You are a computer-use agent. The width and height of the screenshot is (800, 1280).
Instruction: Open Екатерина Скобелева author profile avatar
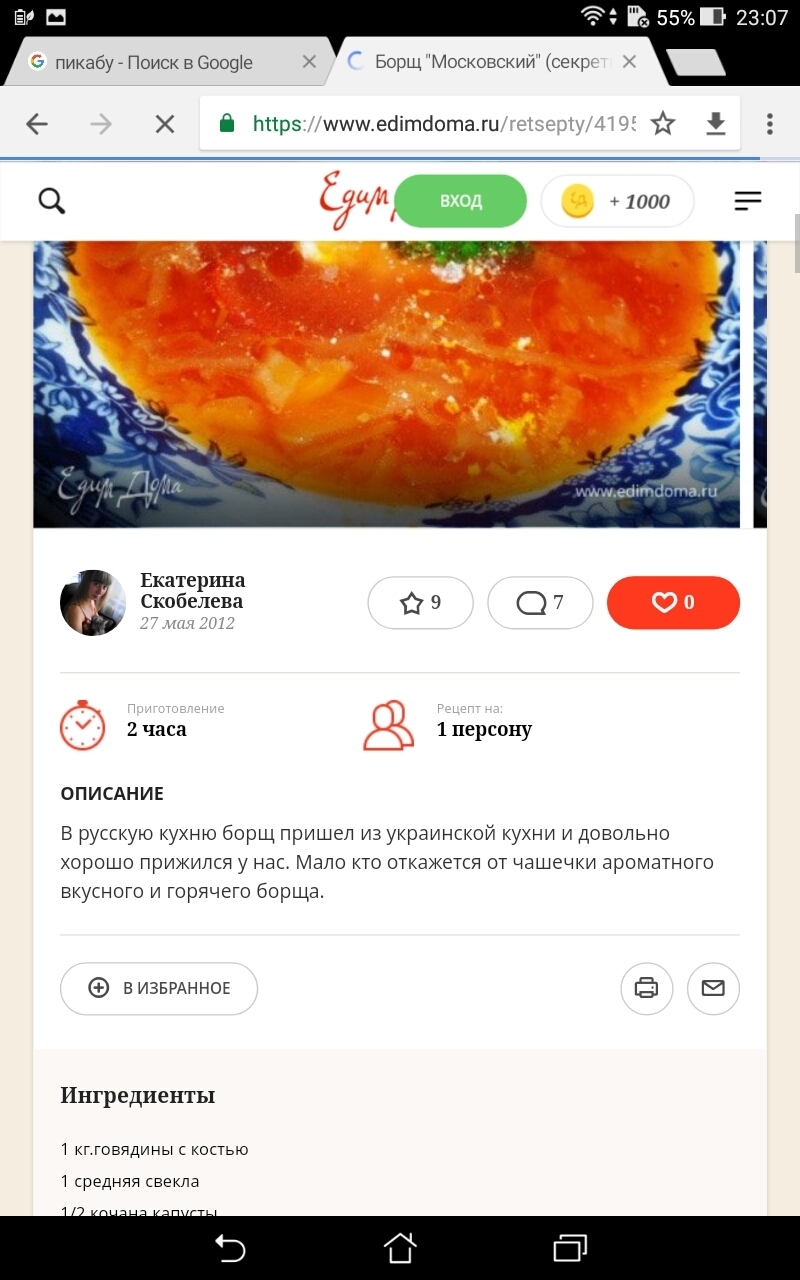93,603
